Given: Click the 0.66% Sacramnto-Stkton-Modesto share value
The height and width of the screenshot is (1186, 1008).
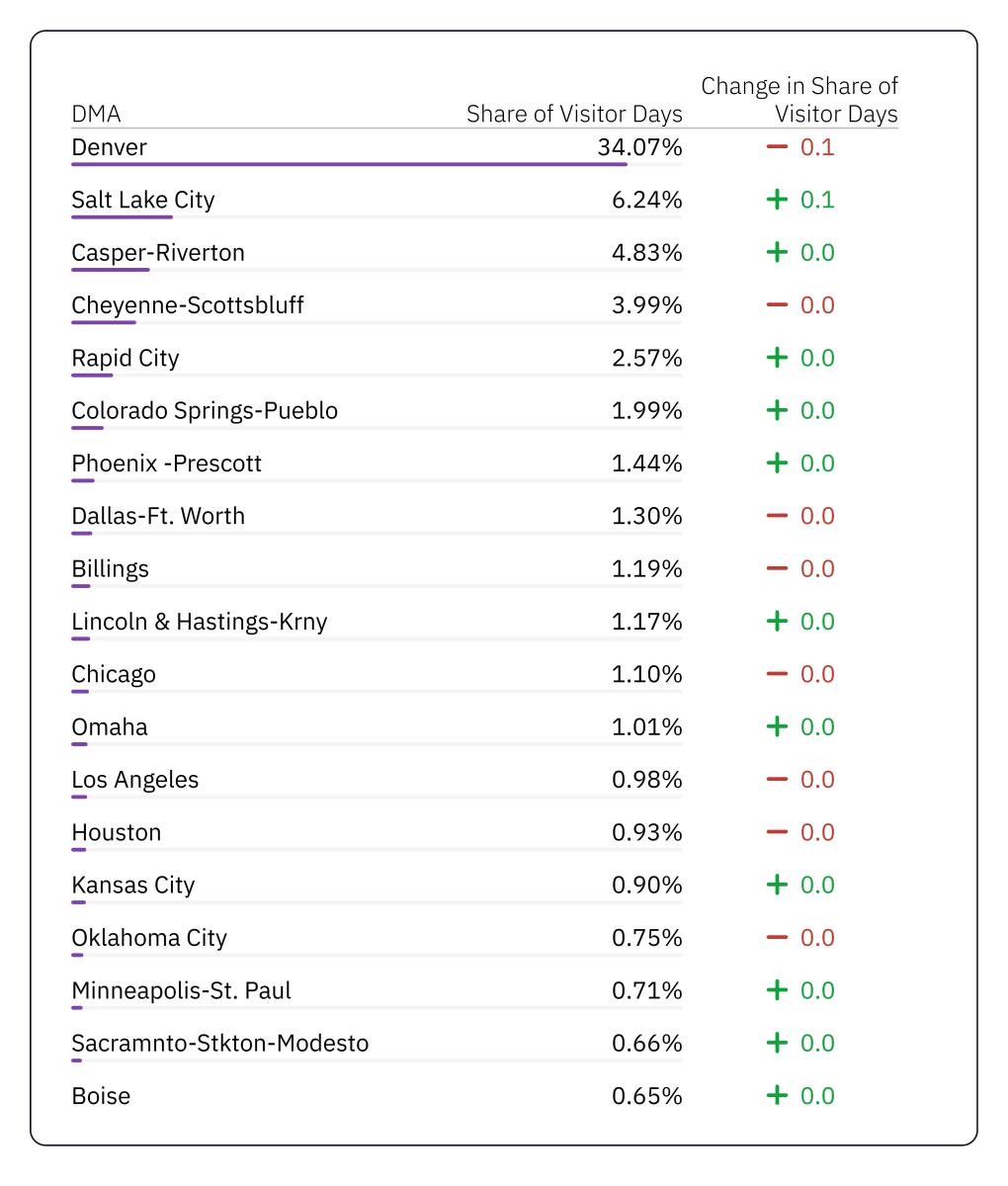Looking at the screenshot, I should click(646, 1043).
